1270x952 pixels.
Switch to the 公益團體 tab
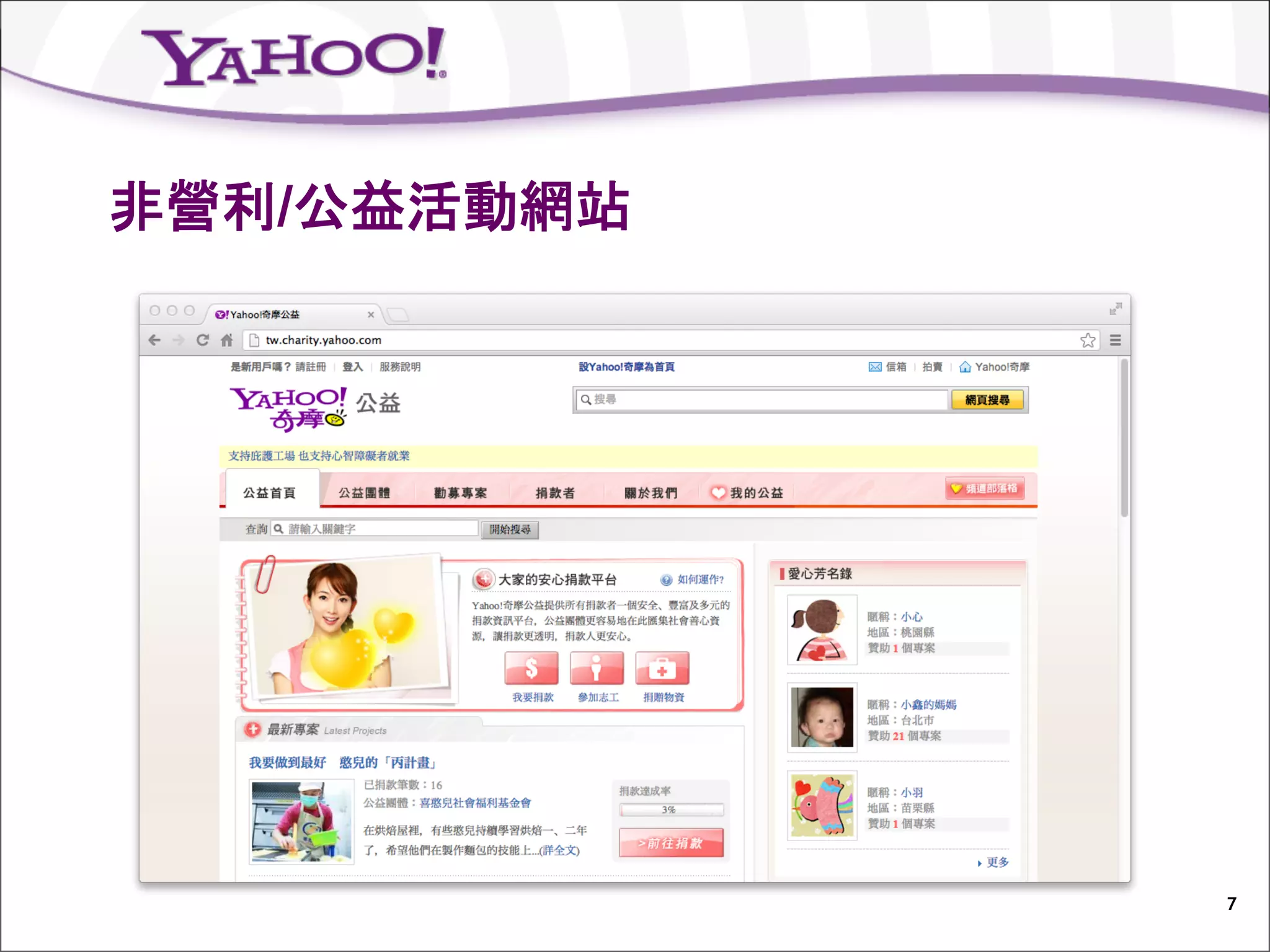pyautogui.click(x=365, y=493)
